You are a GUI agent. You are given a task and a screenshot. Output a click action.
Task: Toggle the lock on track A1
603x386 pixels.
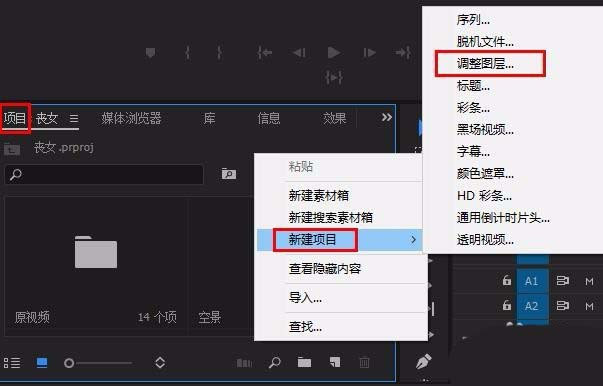coord(507,281)
